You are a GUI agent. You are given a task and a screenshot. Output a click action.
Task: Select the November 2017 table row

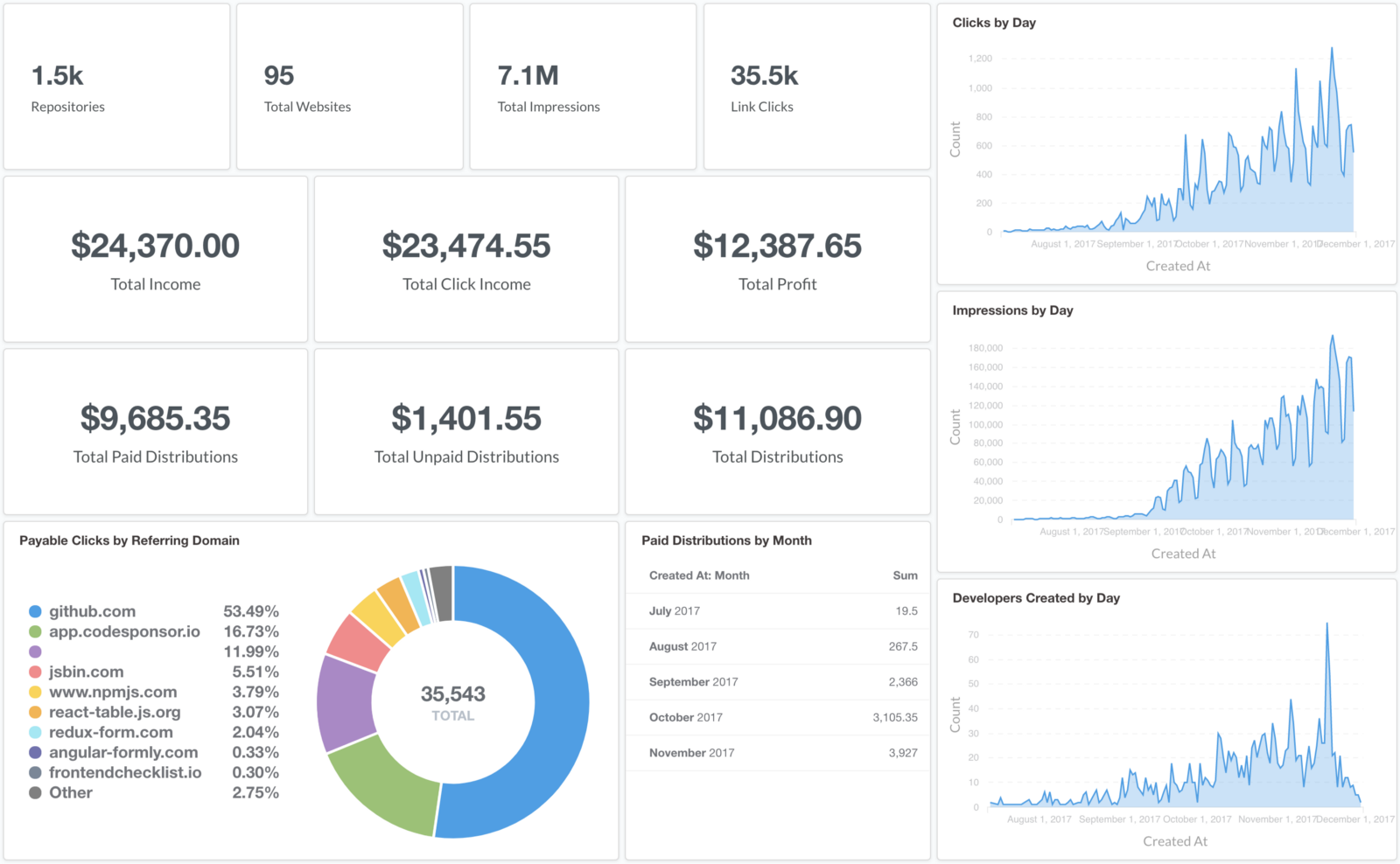[x=778, y=753]
